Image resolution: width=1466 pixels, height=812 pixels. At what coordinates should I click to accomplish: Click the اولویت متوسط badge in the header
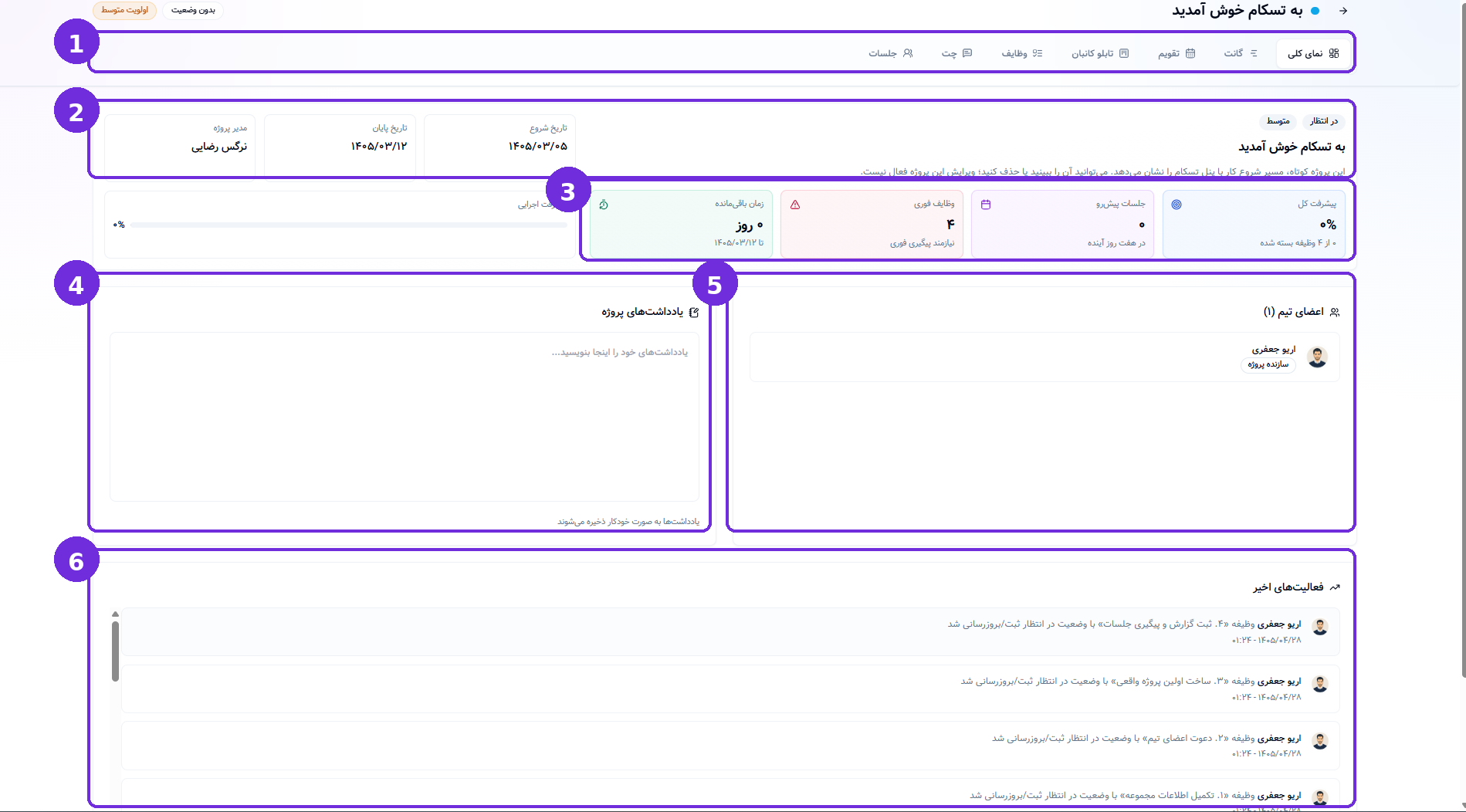pos(124,10)
